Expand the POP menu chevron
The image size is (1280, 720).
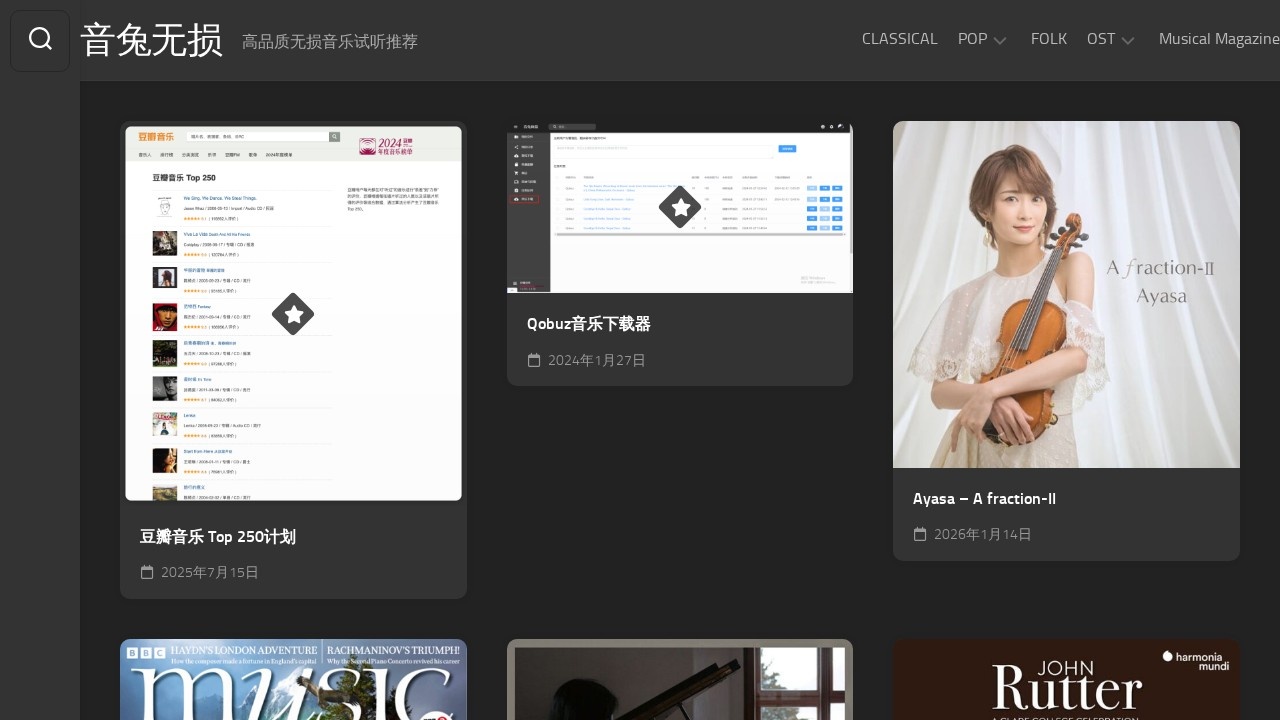[999, 40]
